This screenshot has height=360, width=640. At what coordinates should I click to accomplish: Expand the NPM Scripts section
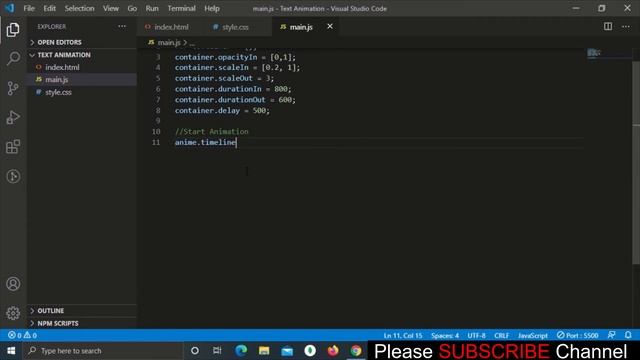(82, 323)
